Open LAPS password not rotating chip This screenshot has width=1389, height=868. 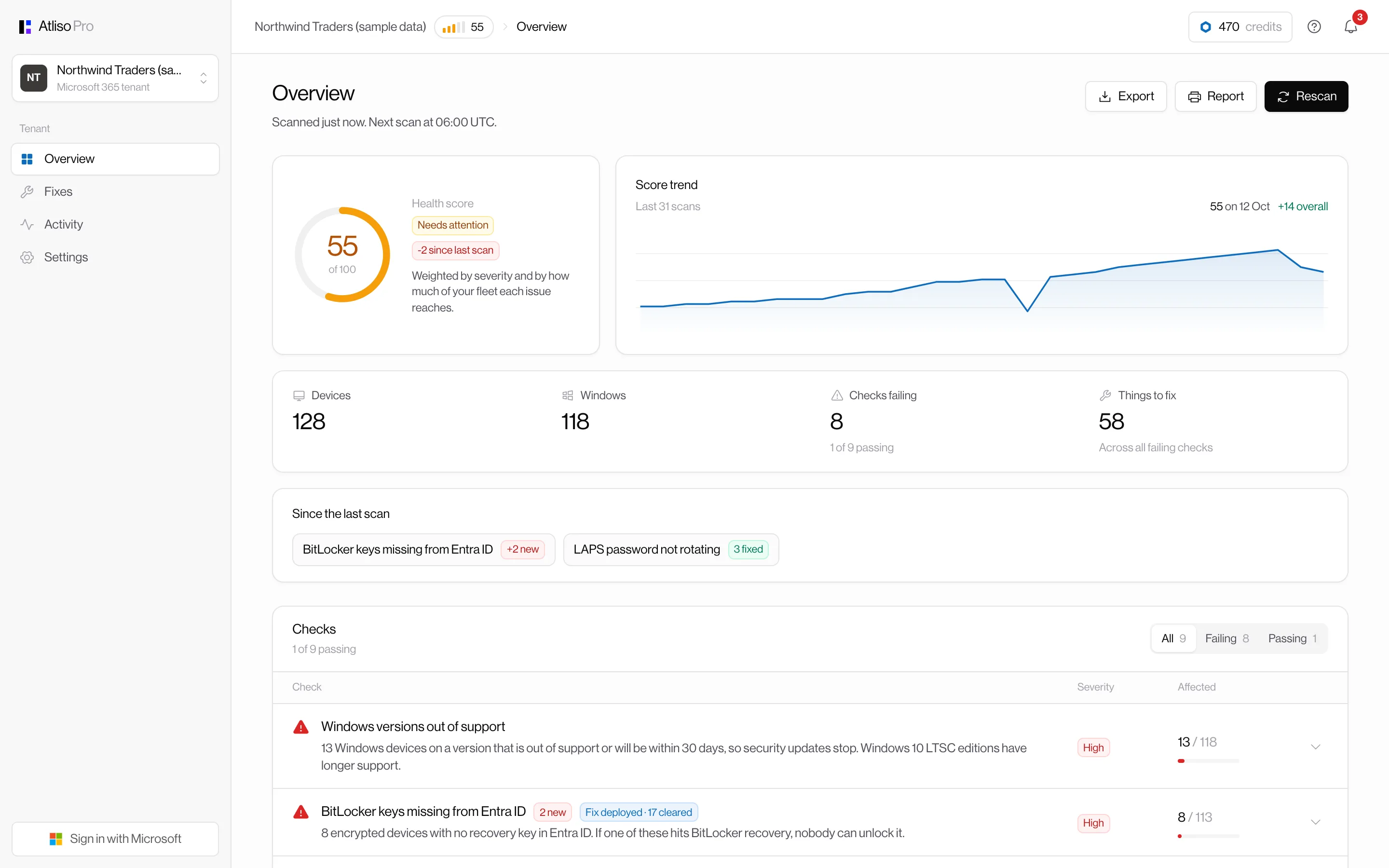pyautogui.click(x=671, y=549)
